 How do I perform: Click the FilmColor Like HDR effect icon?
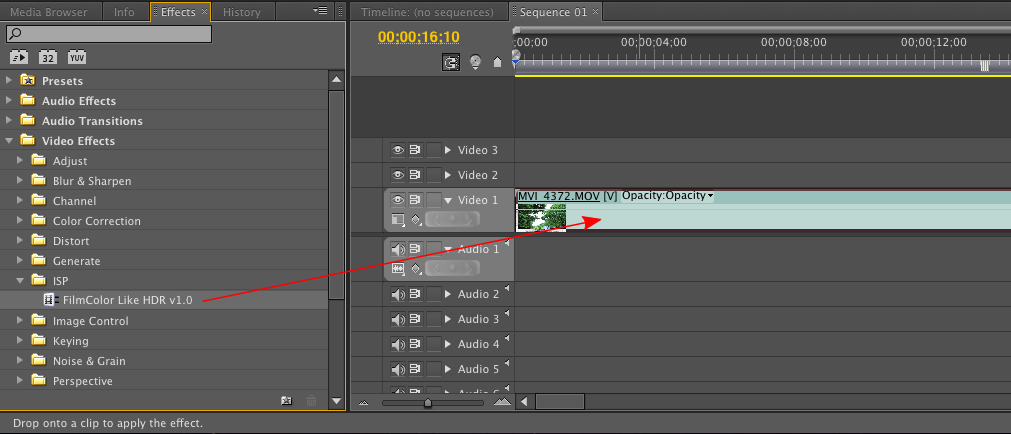pos(50,299)
